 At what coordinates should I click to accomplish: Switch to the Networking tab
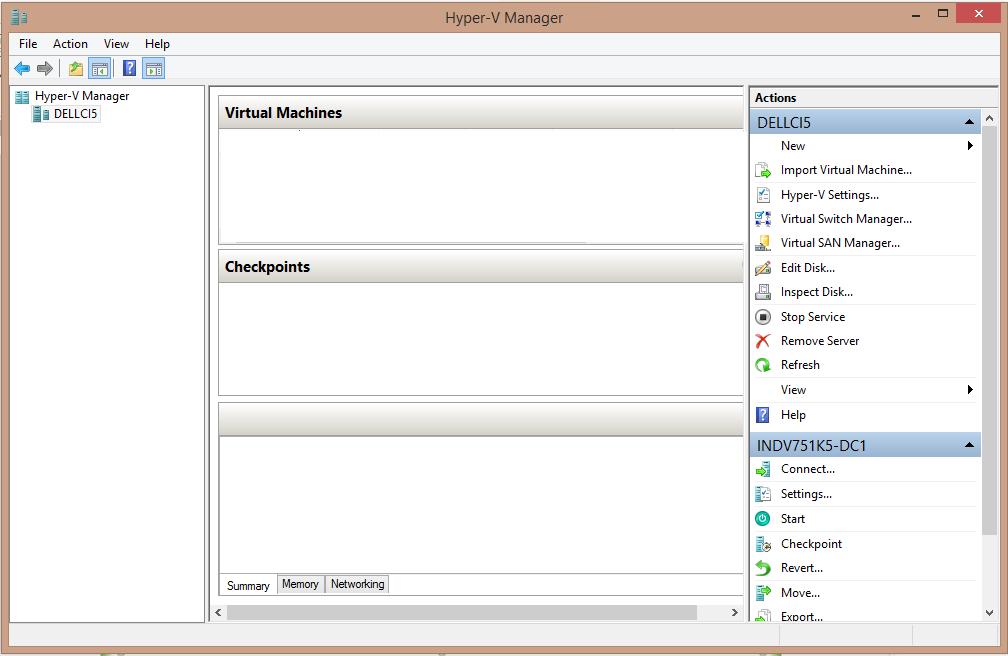coord(357,584)
